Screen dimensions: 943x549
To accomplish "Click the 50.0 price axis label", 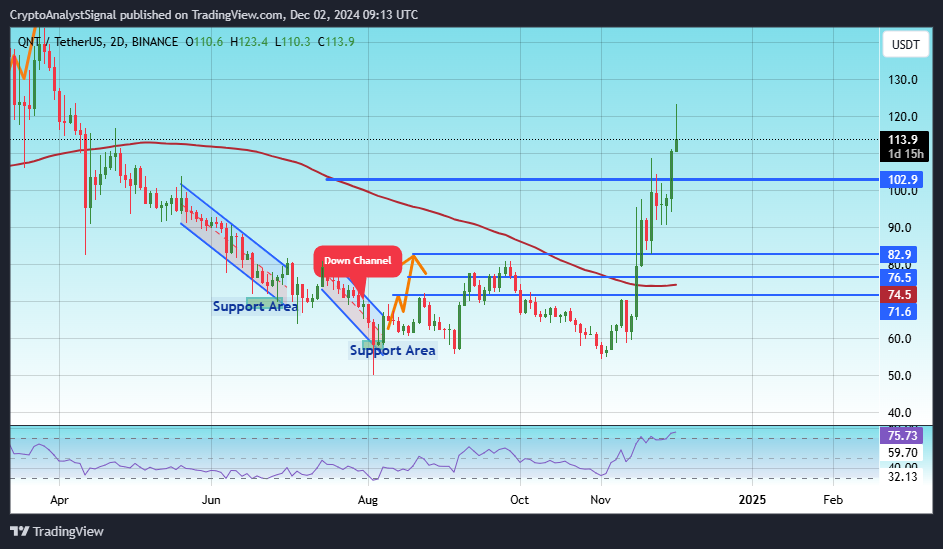I will click(900, 376).
